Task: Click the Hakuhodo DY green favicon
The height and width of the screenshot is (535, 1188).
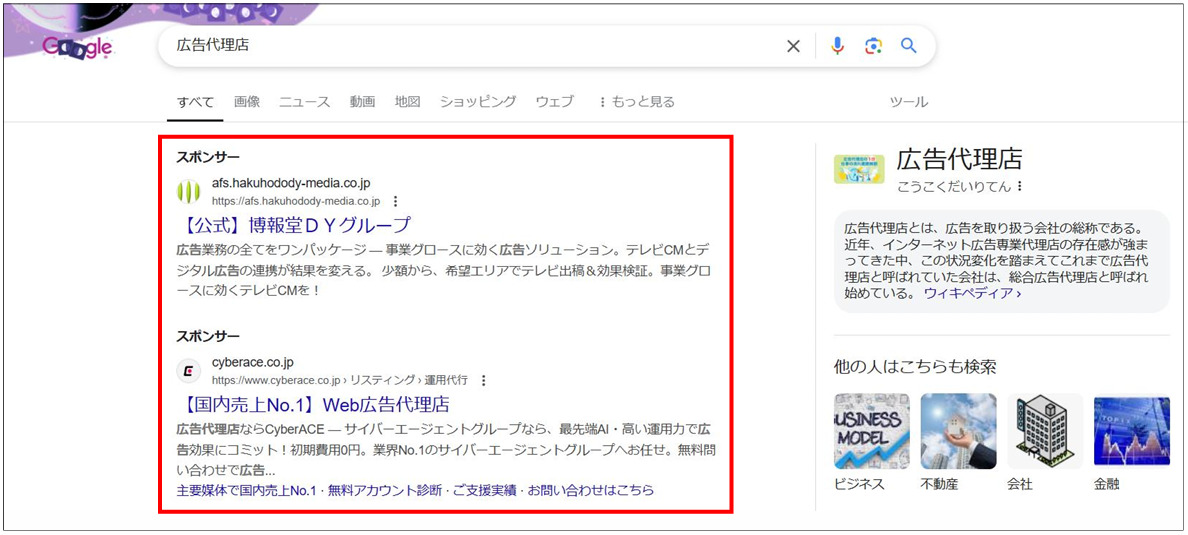Action: point(188,192)
